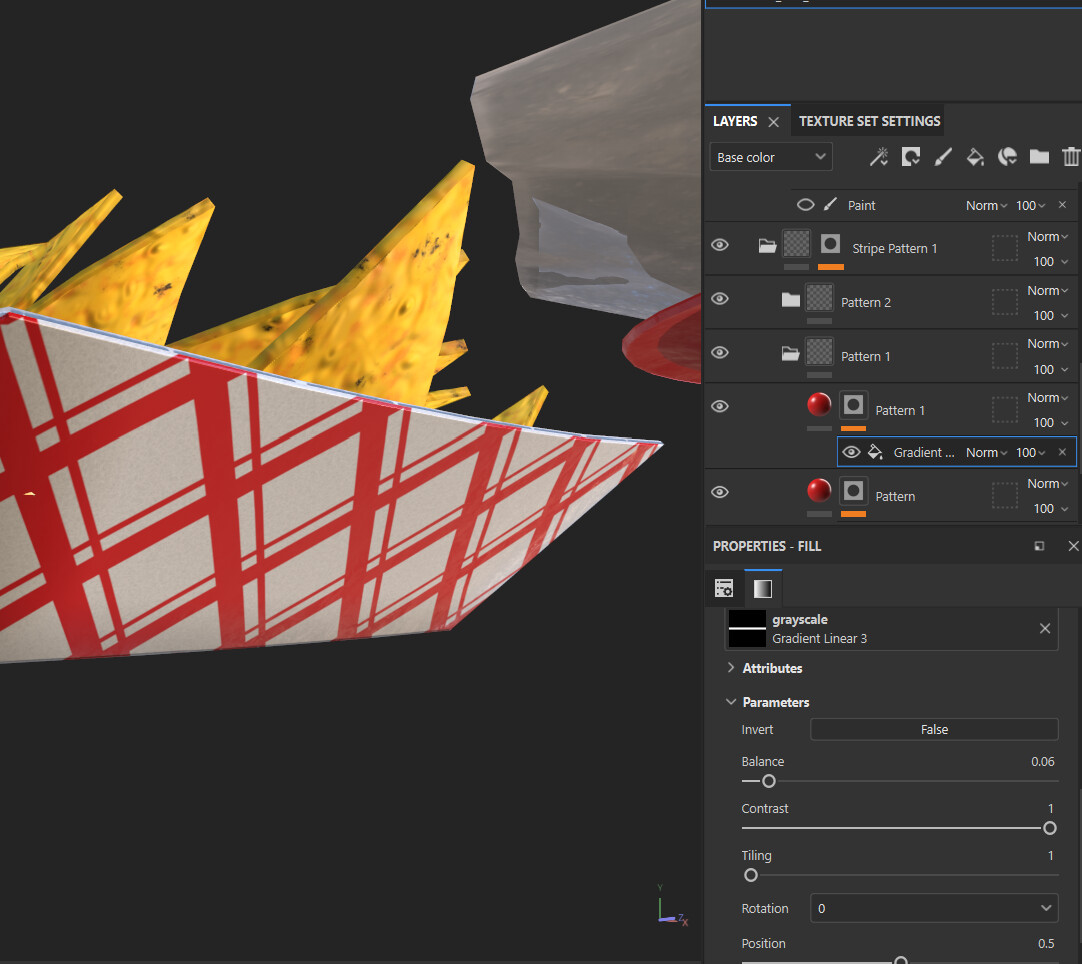The width and height of the screenshot is (1082, 964).
Task: Hide the Stripe Pattern 1 folder
Action: pos(720,245)
